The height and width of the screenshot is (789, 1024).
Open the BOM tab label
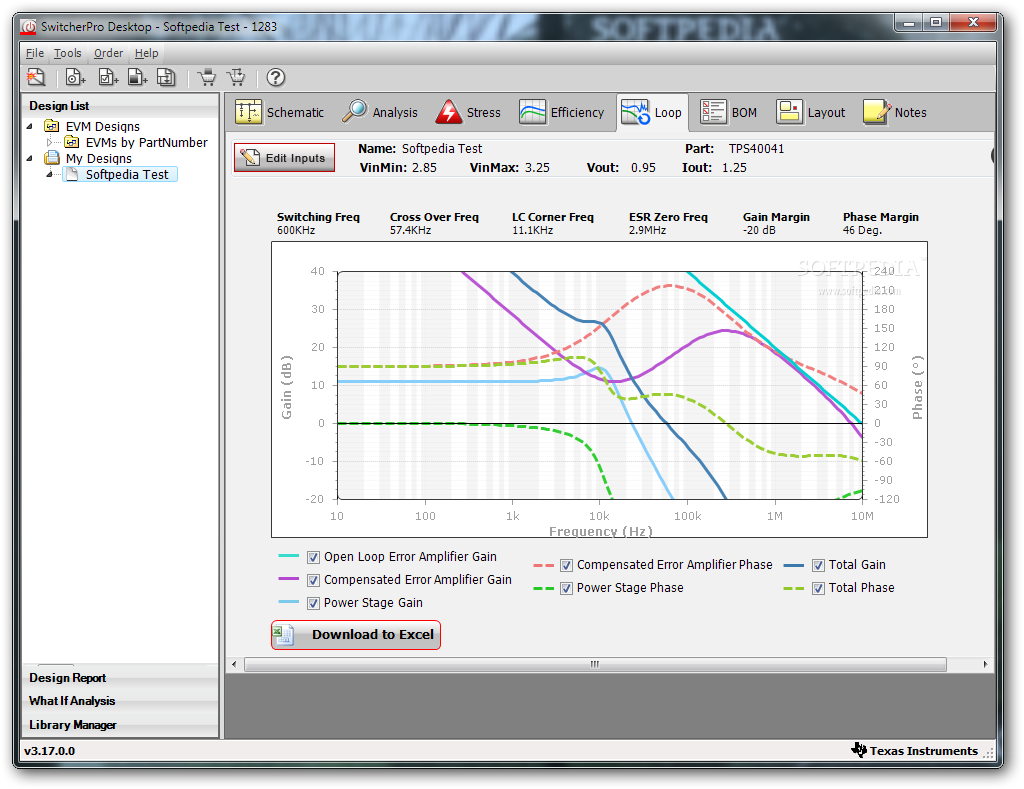(744, 112)
